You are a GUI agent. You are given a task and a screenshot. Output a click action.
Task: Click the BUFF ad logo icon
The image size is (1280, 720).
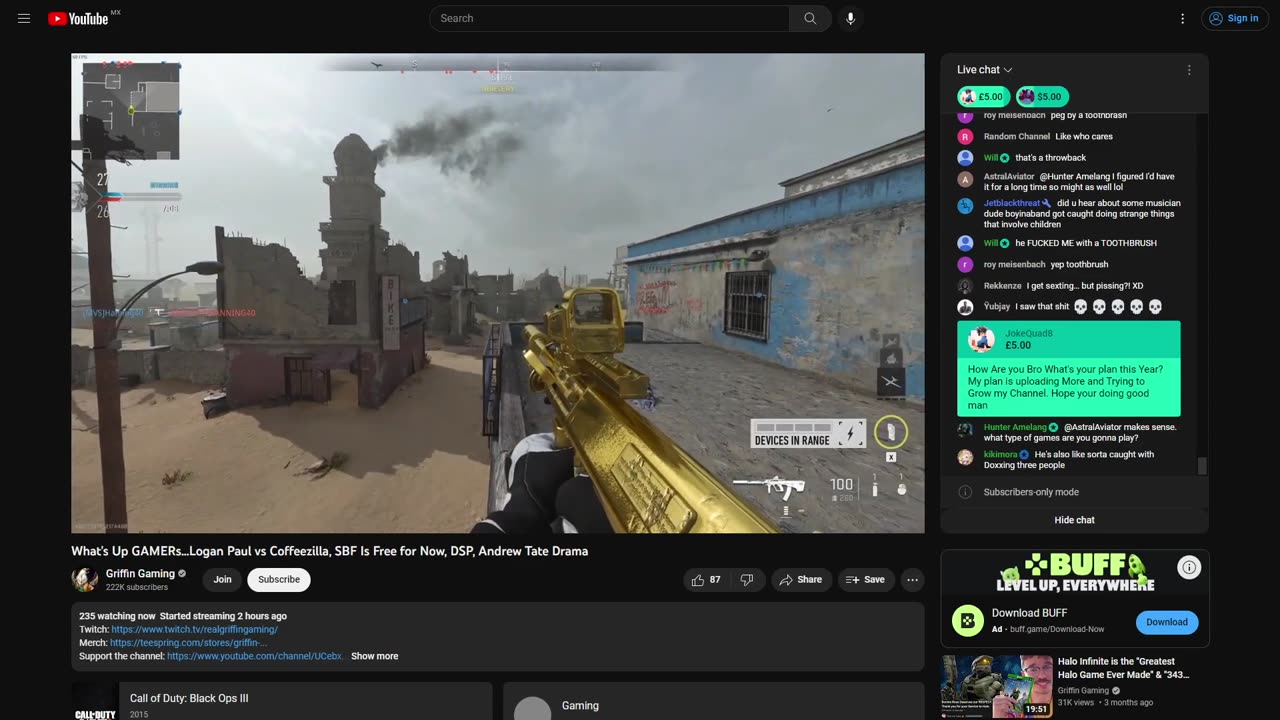pyautogui.click(x=967, y=621)
